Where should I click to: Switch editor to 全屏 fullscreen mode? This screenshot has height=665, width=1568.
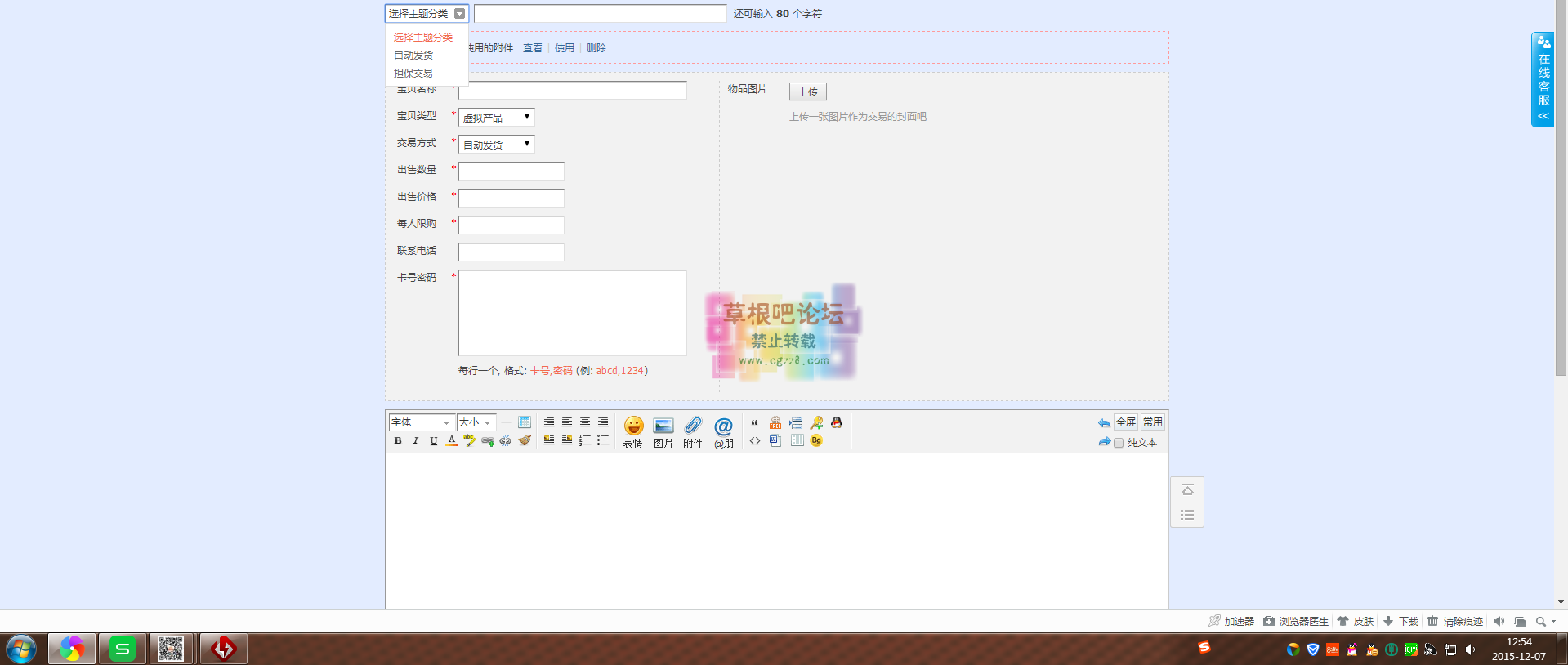pos(1126,422)
